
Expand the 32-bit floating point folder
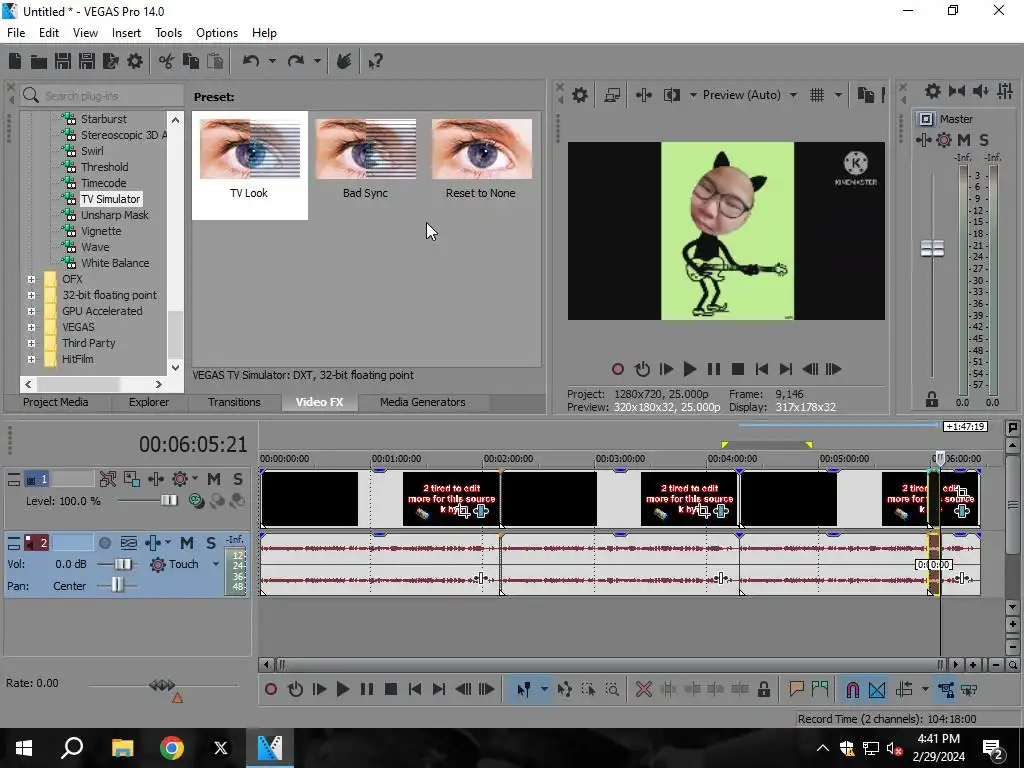point(31,295)
